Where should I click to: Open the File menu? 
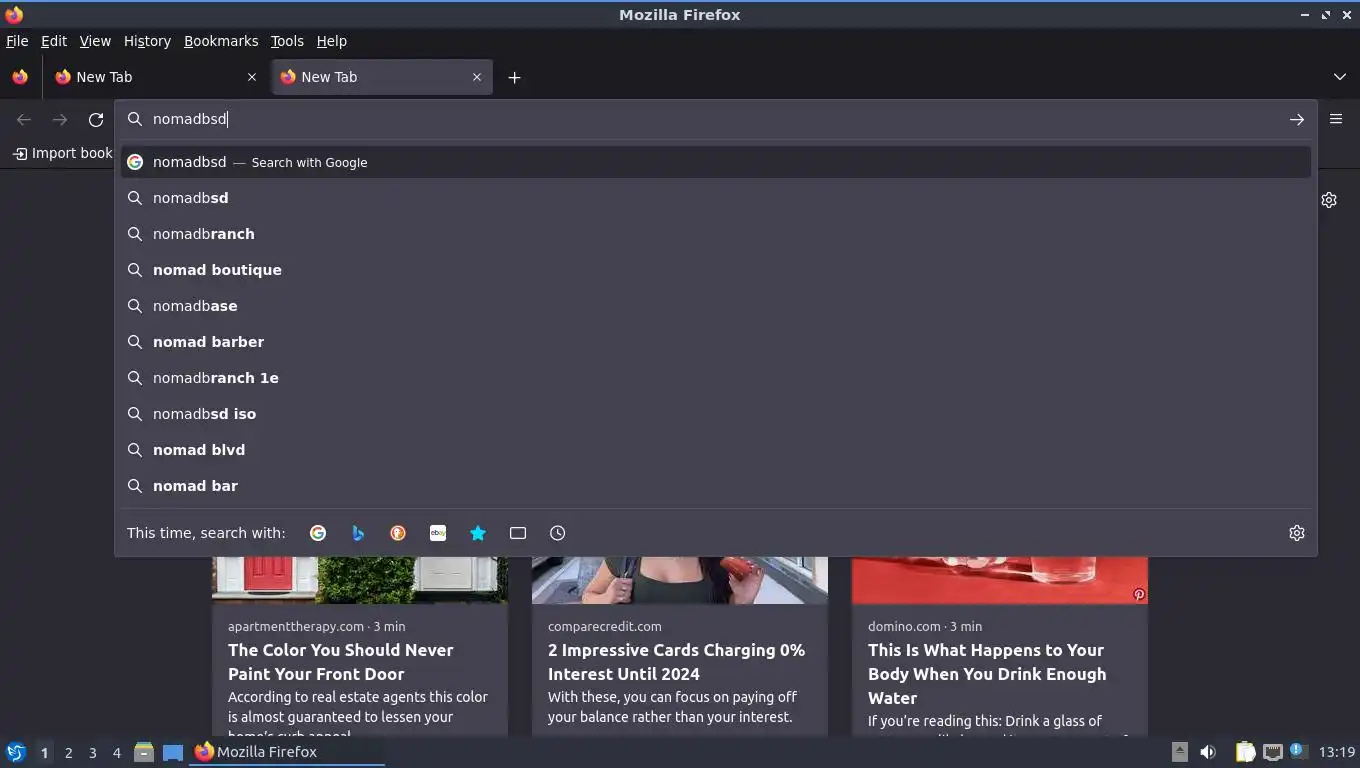coord(17,41)
